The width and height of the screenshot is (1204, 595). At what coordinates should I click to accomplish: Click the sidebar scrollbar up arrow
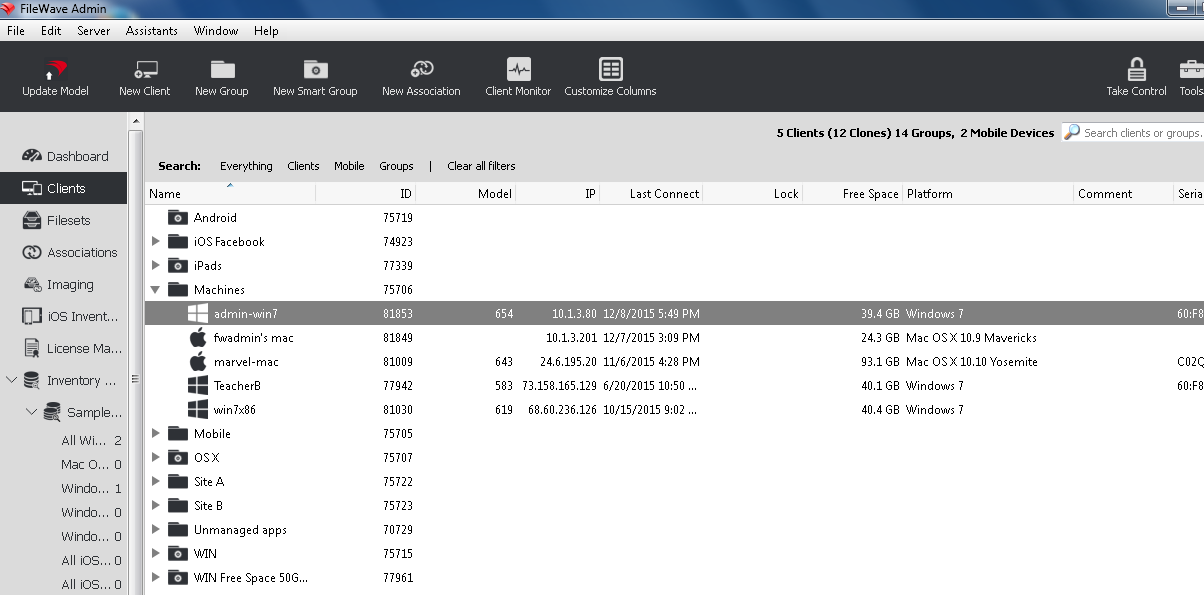coord(136,120)
